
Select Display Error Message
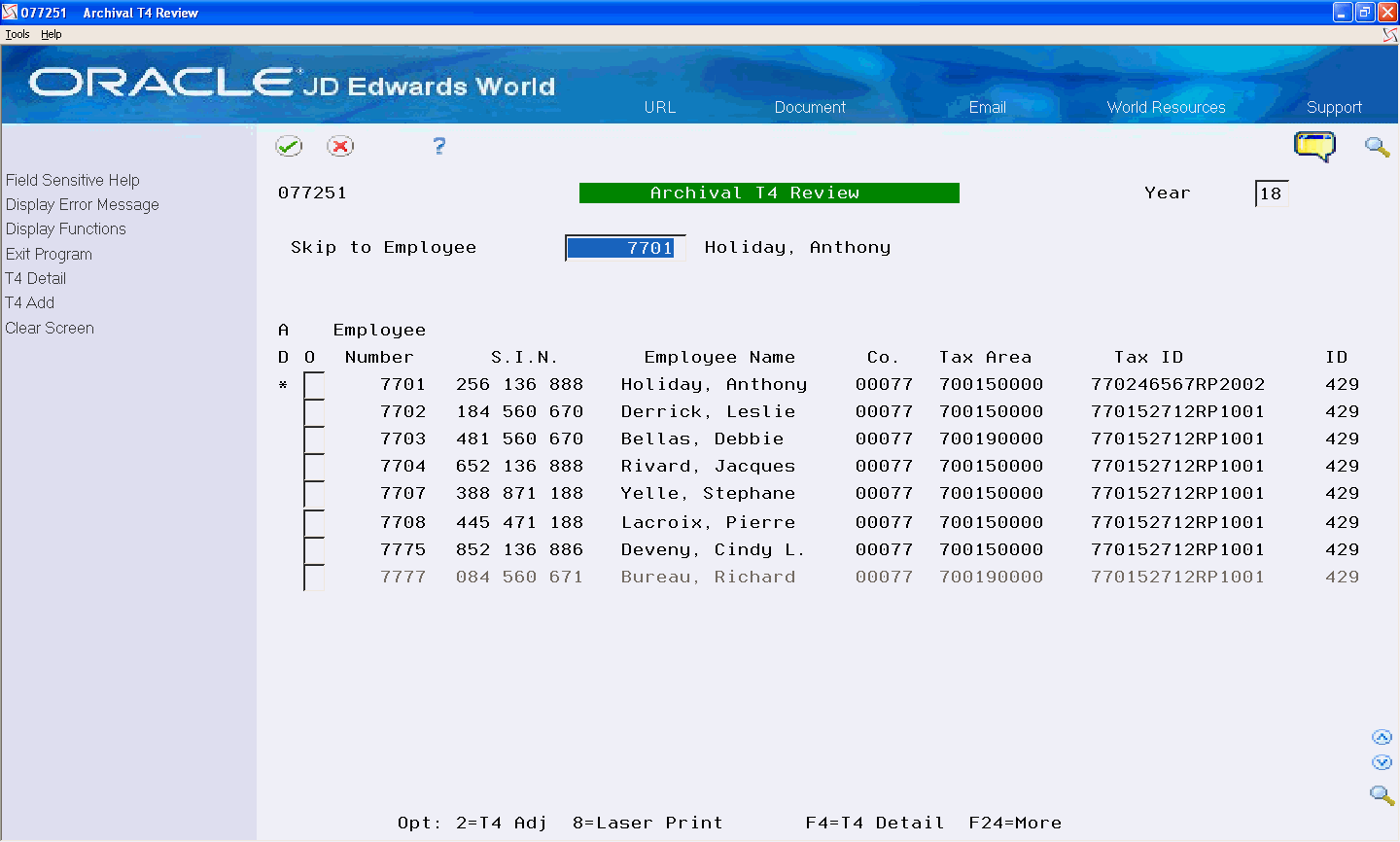coord(83,204)
